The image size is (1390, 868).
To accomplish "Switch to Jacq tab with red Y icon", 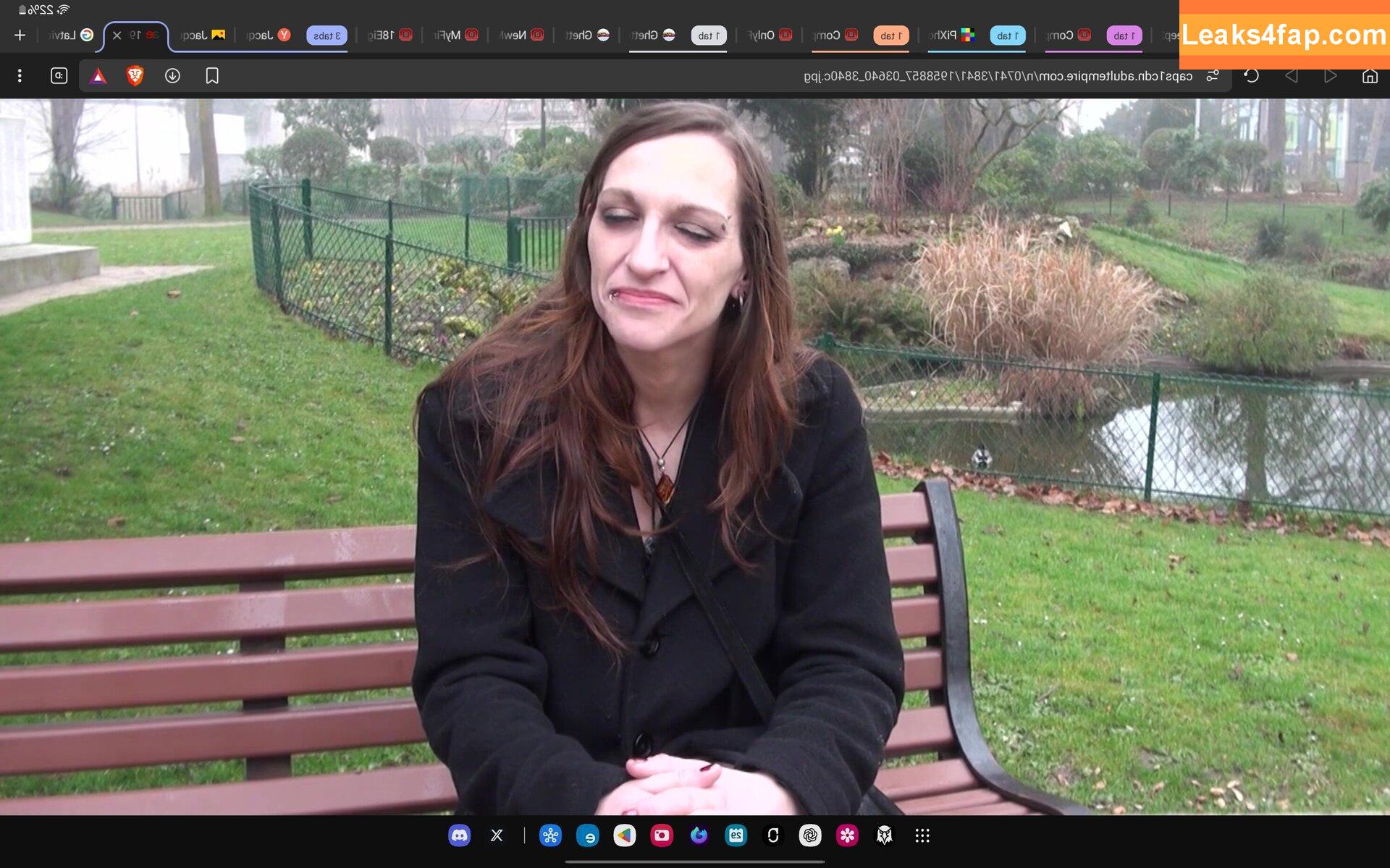I will pos(268,35).
